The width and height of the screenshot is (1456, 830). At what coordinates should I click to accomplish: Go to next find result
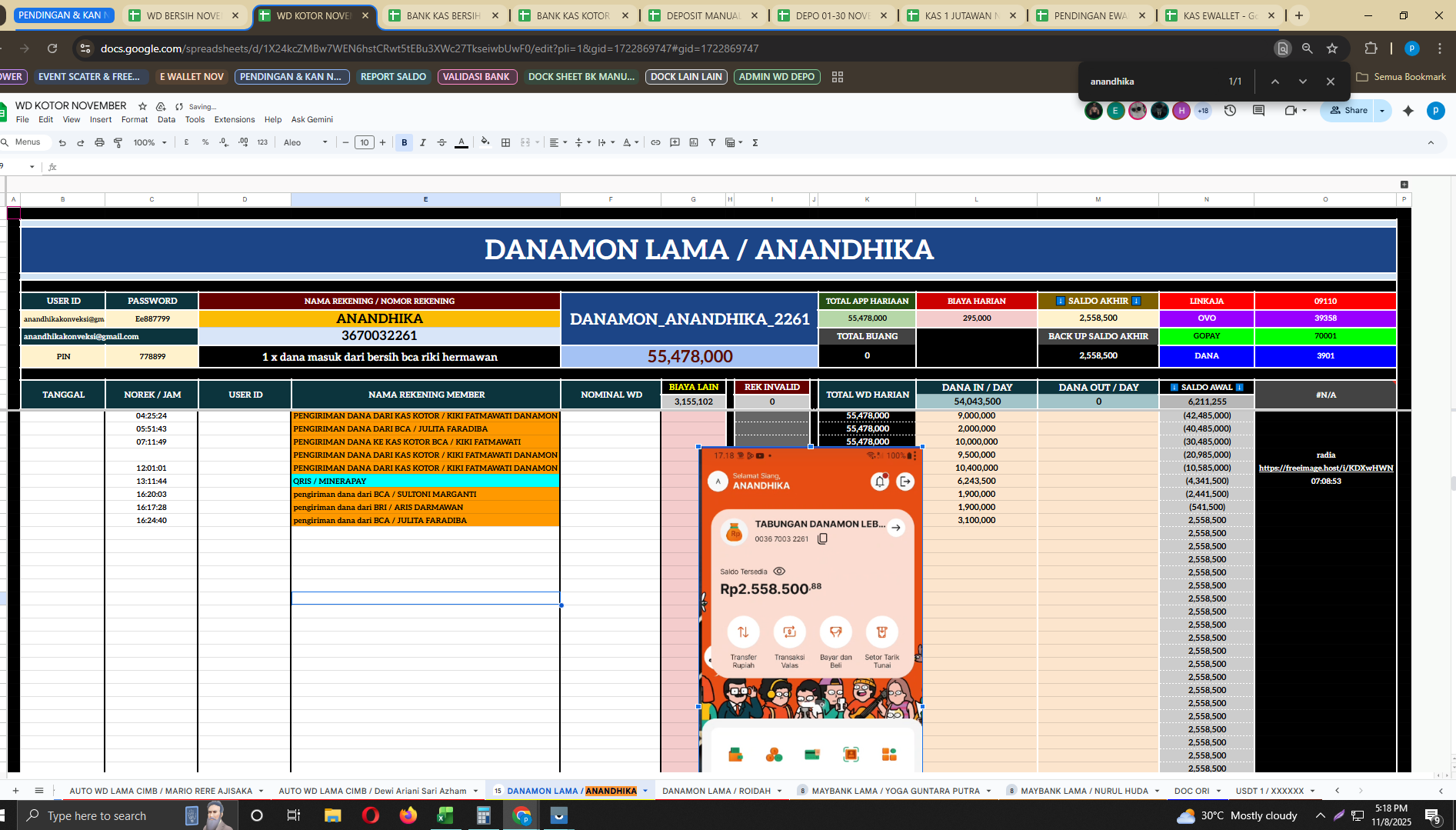click(1303, 82)
